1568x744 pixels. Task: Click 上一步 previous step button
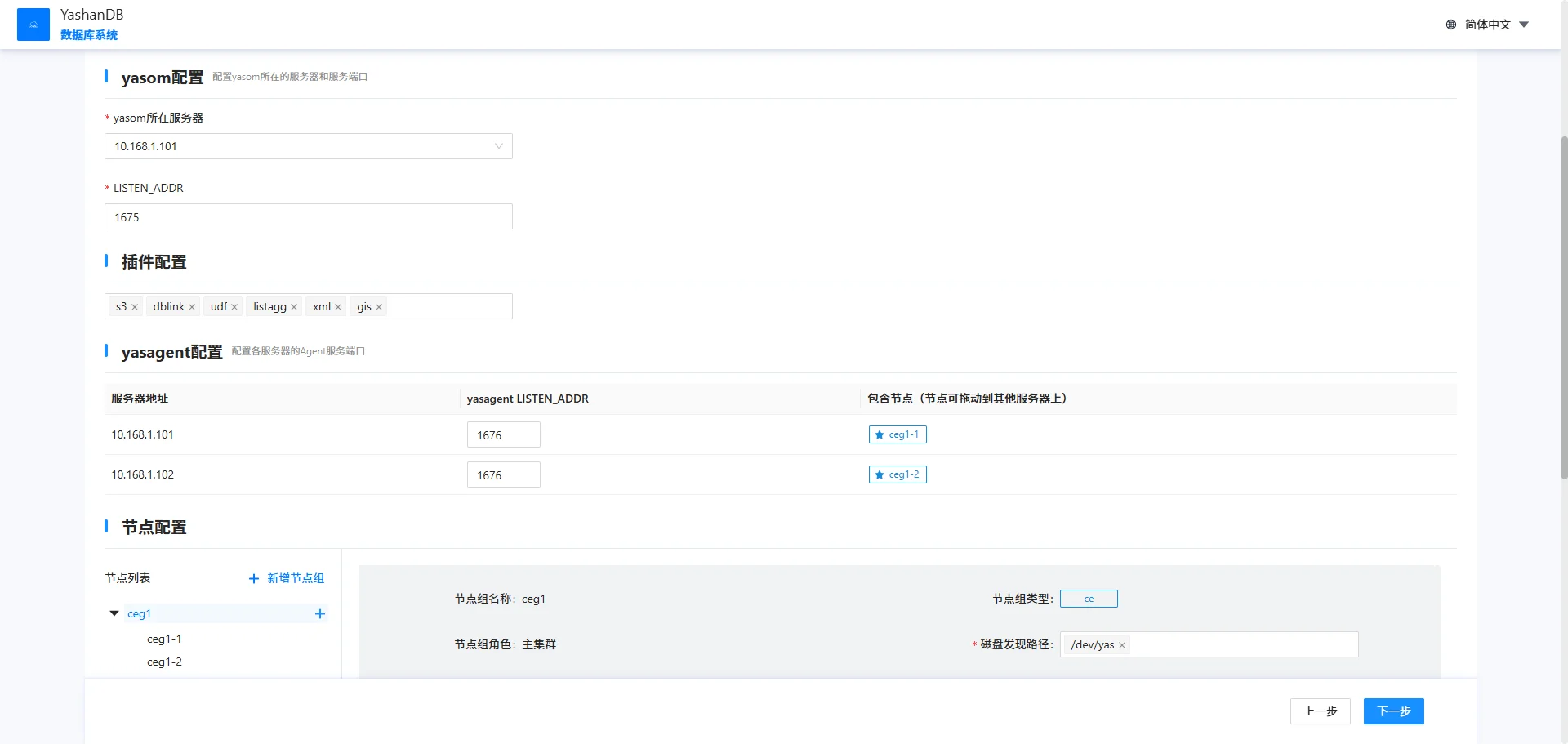[1320, 711]
